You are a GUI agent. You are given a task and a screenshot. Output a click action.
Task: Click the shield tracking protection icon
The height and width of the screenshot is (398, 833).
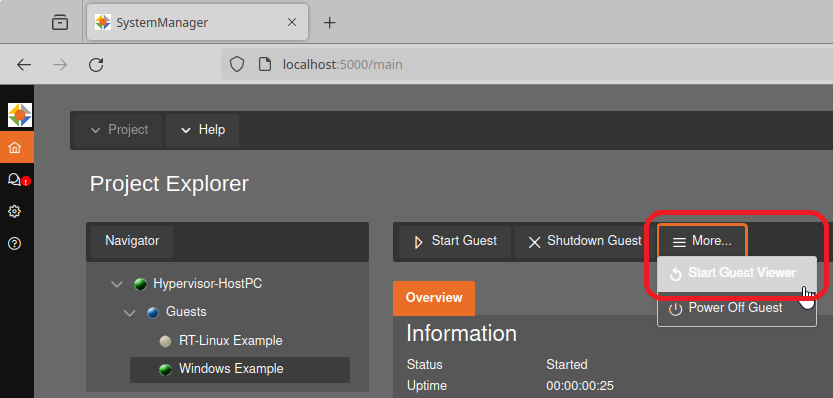click(x=236, y=65)
